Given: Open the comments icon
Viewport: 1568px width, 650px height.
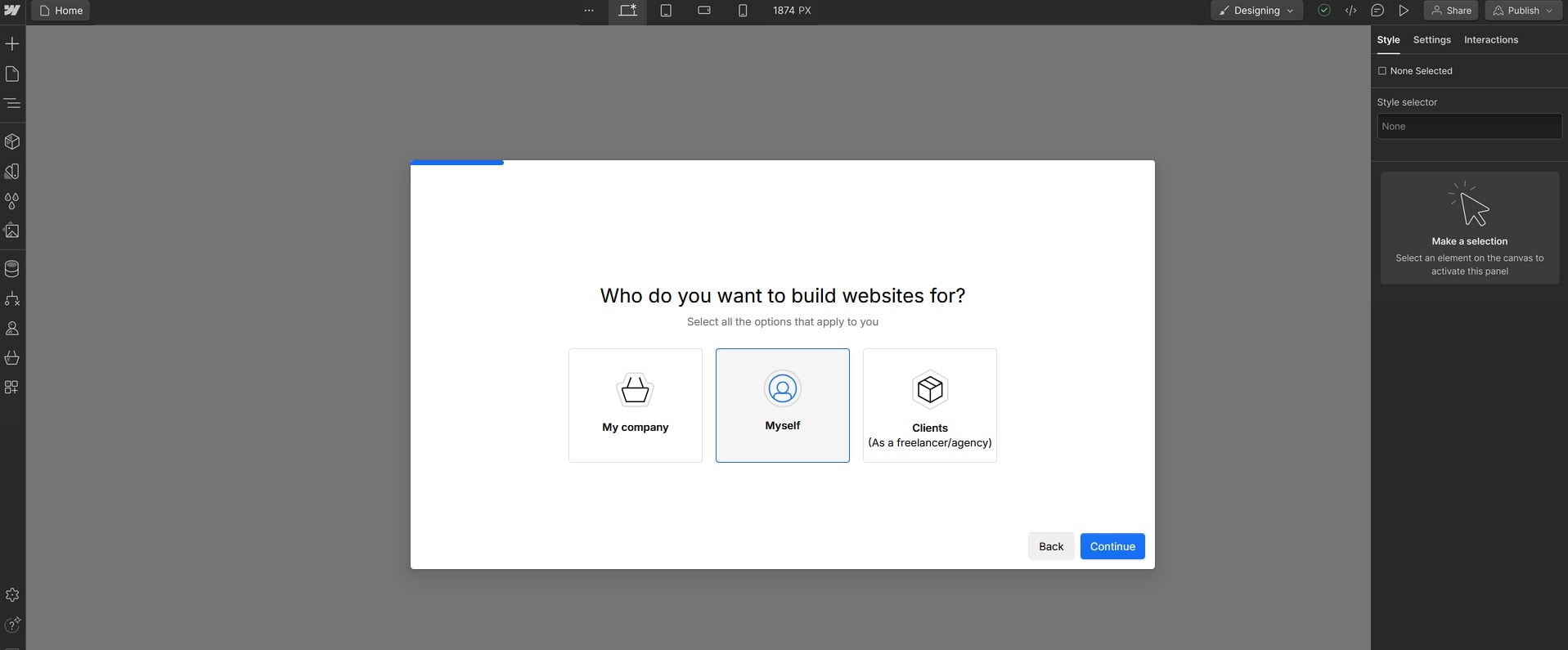Looking at the screenshot, I should [1377, 11].
